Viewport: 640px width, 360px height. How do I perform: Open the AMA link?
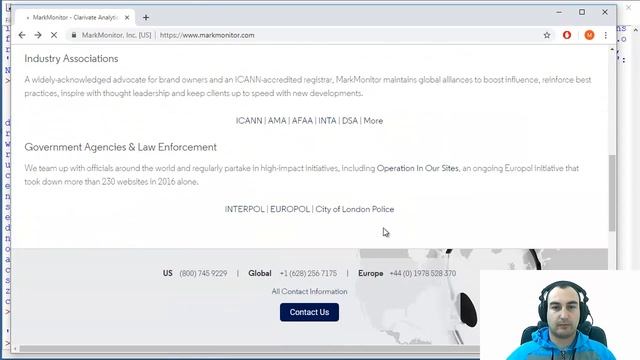tap(277, 121)
